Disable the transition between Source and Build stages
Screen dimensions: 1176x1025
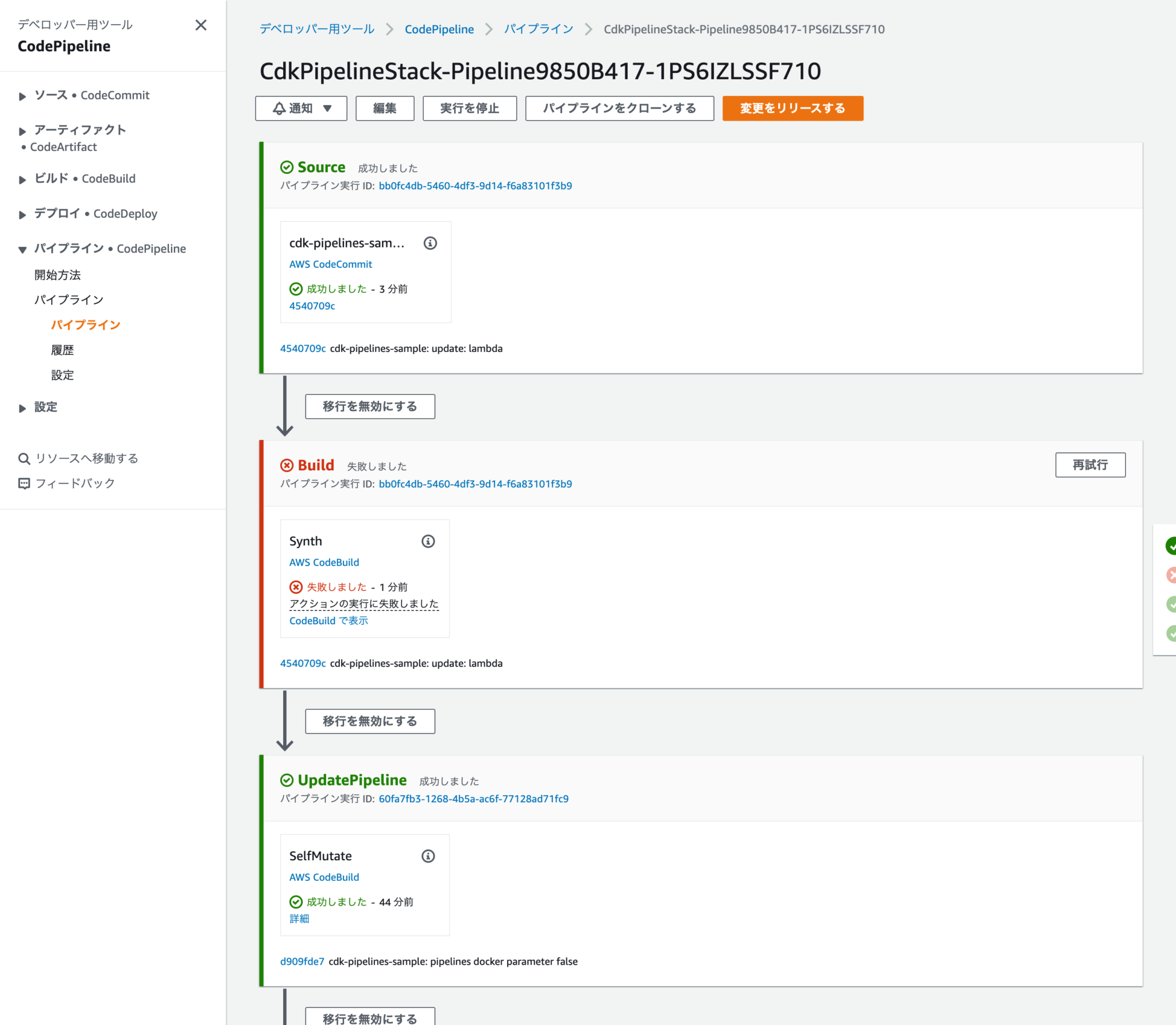(x=370, y=406)
